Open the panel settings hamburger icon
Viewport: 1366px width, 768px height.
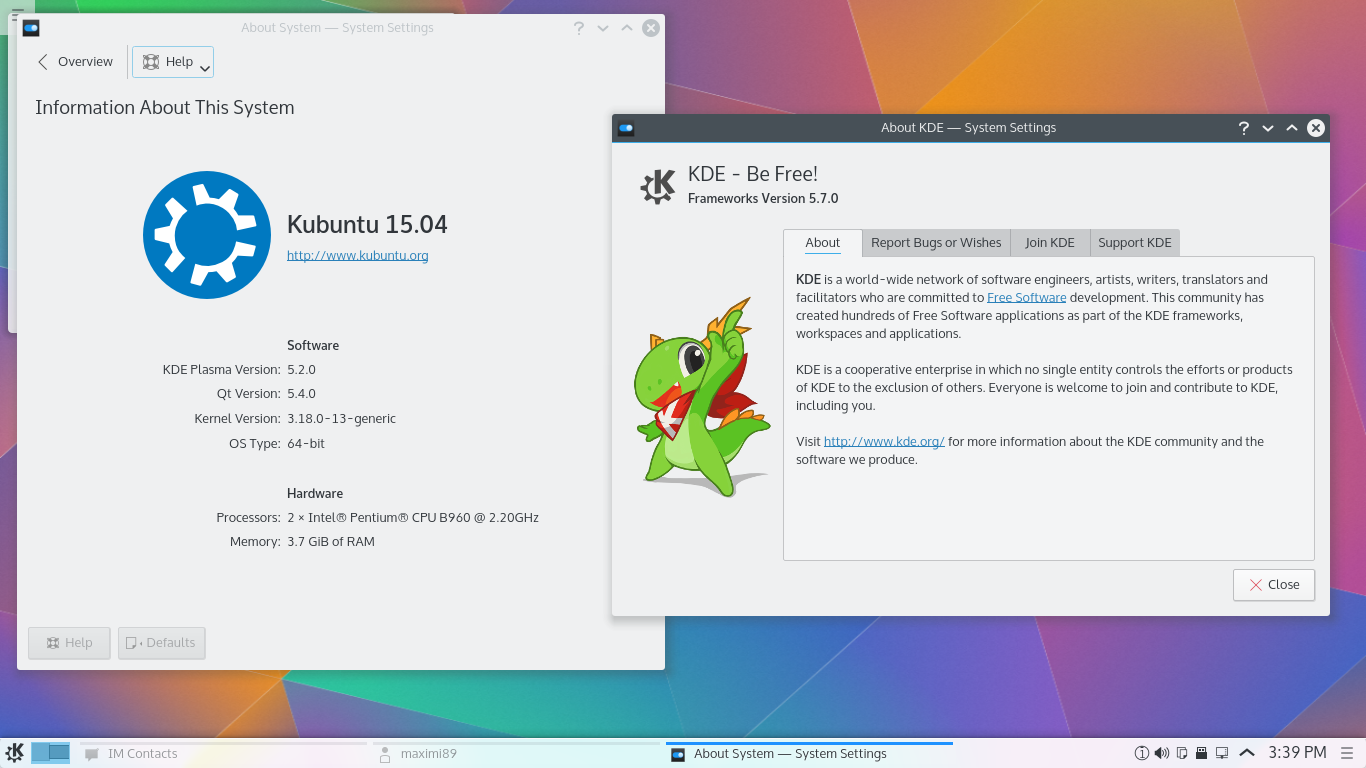1348,753
